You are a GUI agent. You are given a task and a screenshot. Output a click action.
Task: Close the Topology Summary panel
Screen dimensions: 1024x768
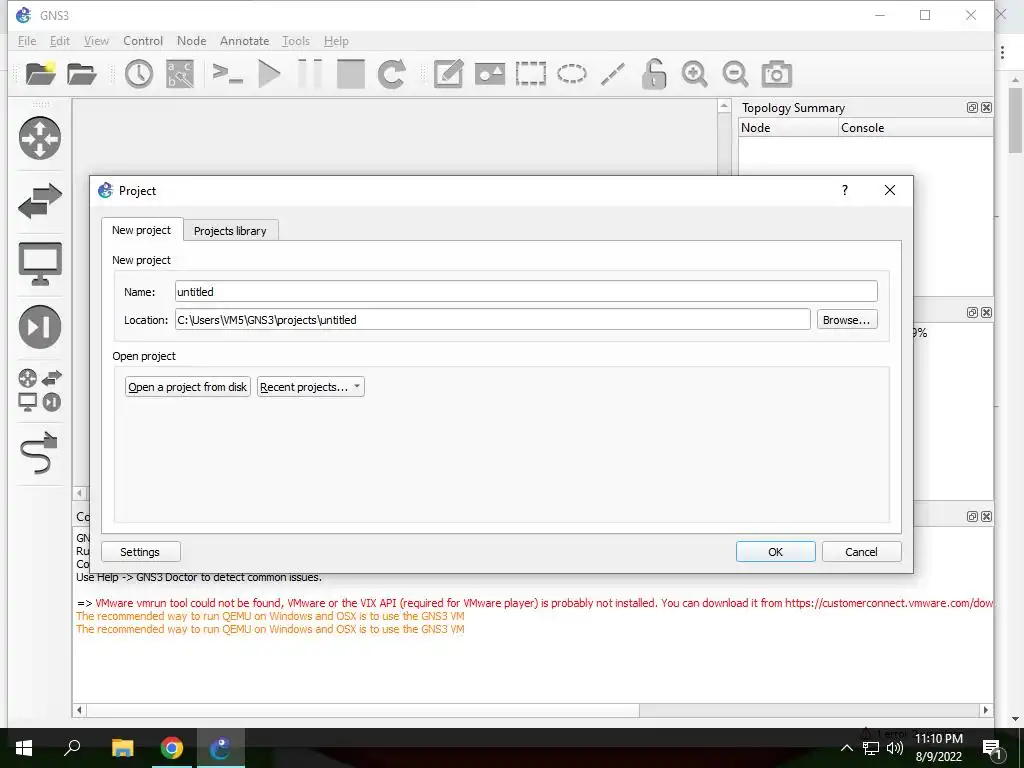(986, 108)
